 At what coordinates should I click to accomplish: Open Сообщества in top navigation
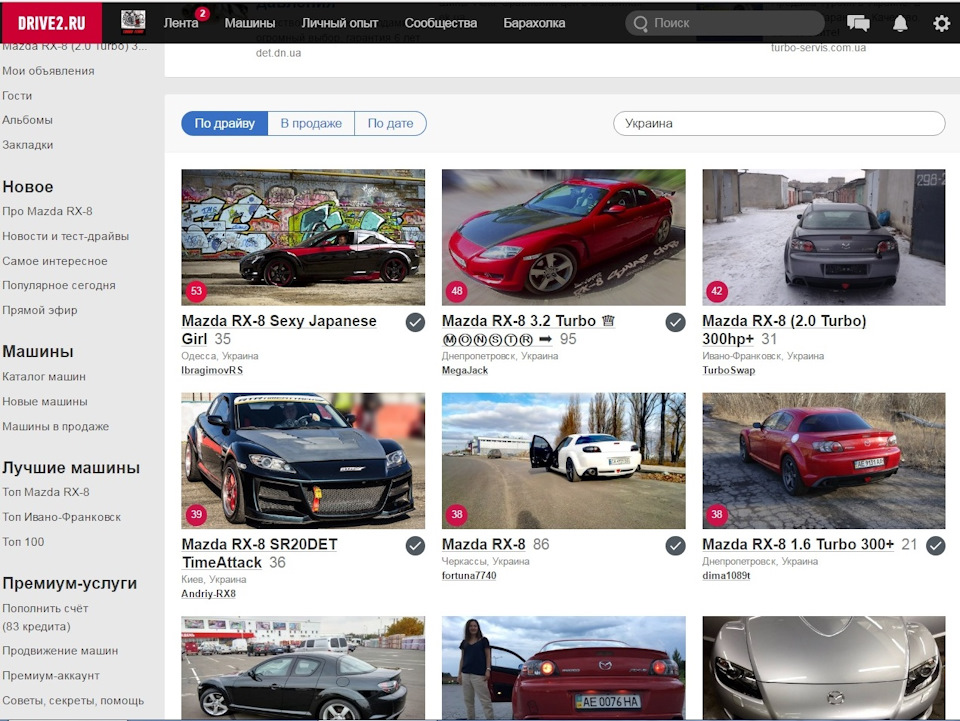[441, 23]
